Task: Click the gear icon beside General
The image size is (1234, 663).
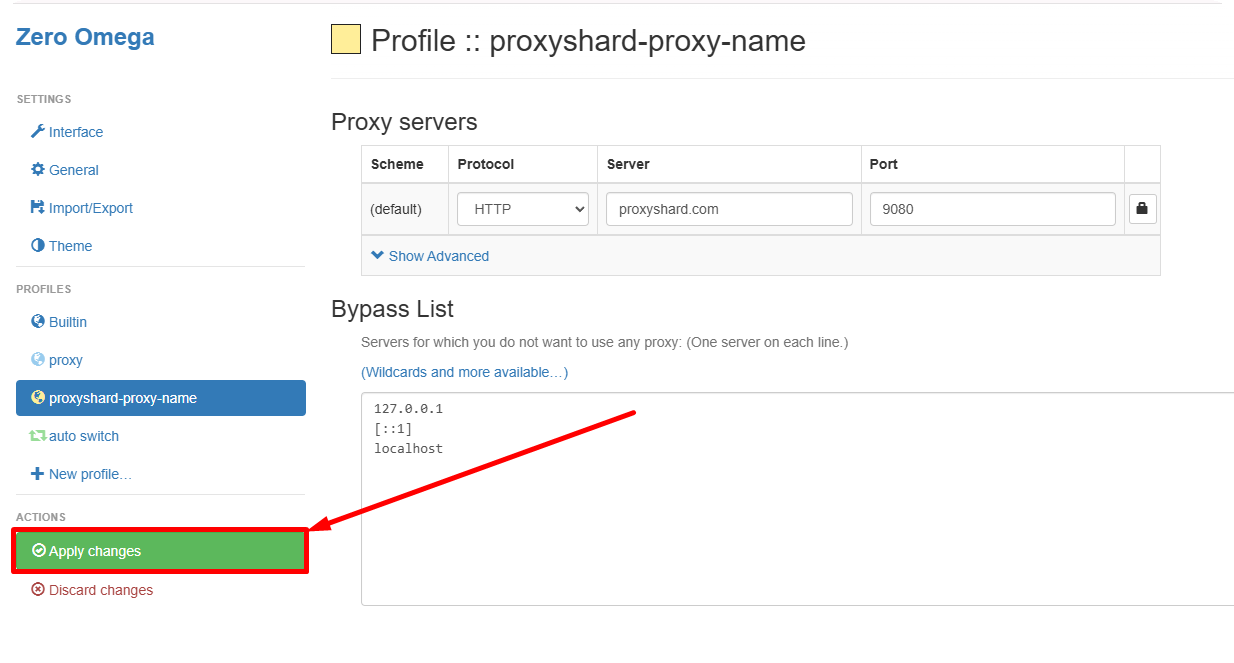Action: pyautogui.click(x=38, y=170)
